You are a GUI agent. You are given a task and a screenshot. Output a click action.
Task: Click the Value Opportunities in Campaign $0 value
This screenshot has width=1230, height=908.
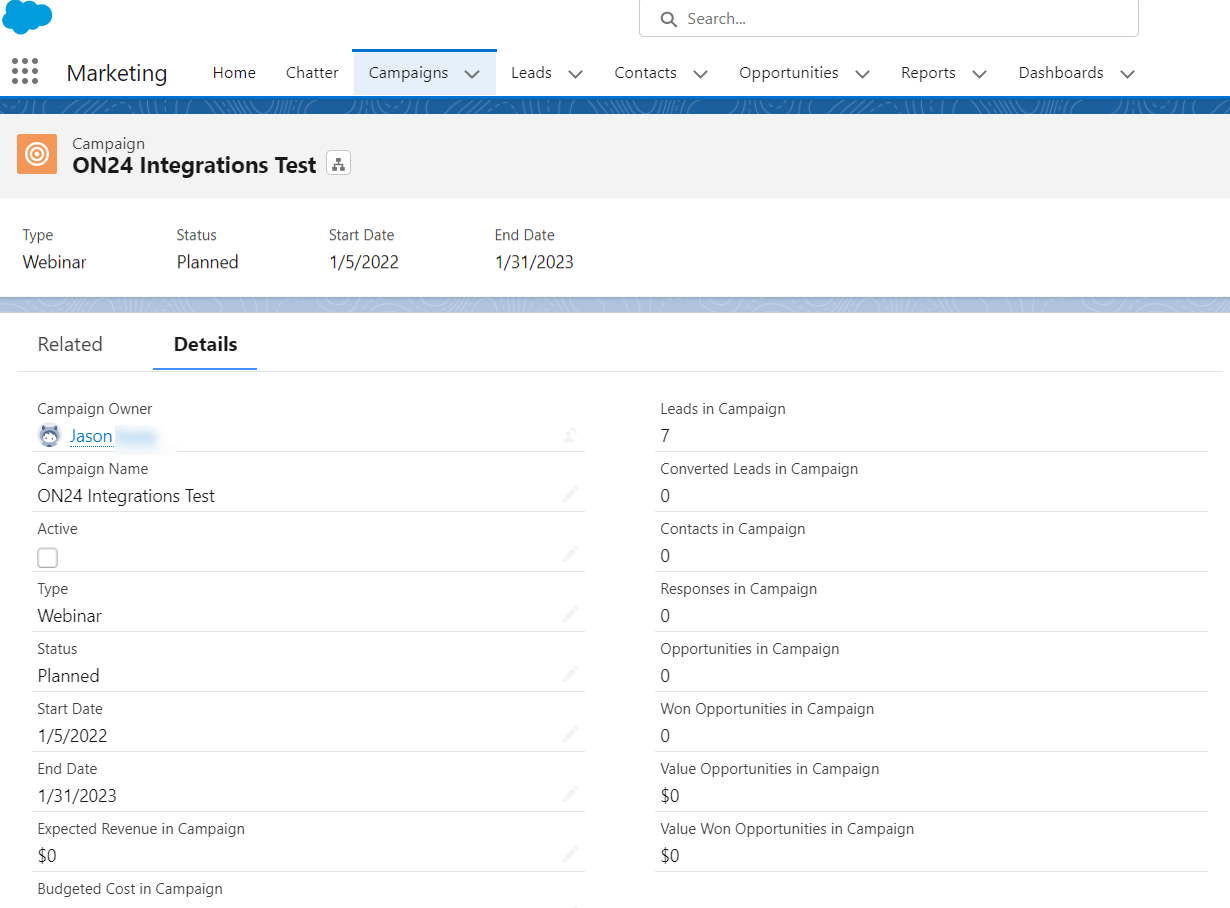point(670,796)
